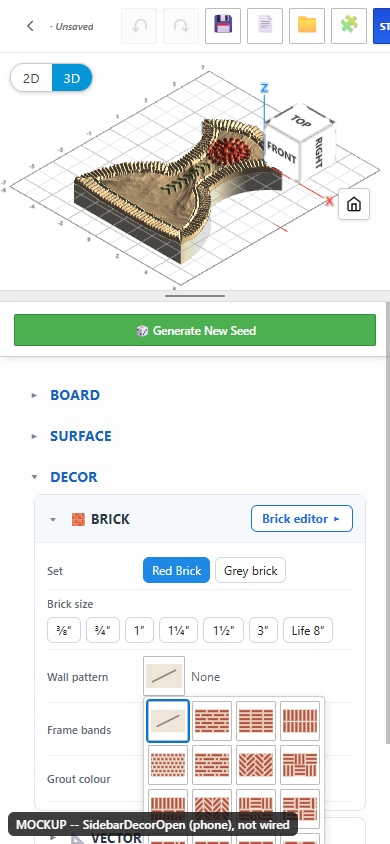The height and width of the screenshot is (844, 390).
Task: Open the Wall pattern dropdown
Action: (164, 677)
